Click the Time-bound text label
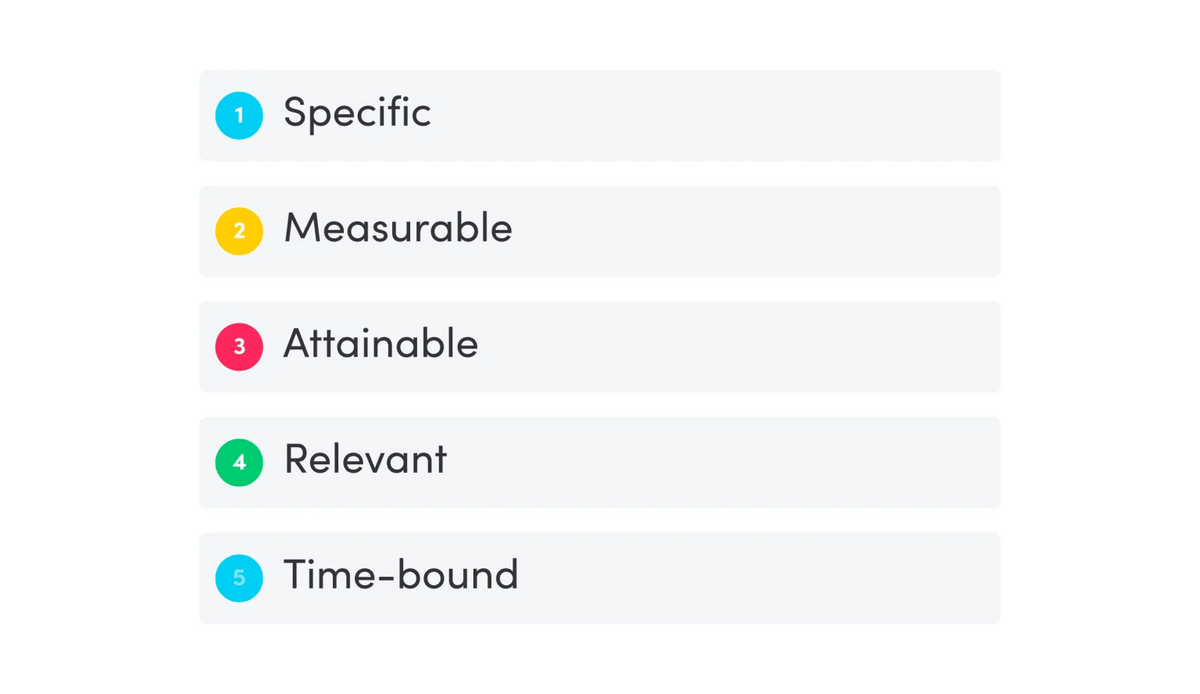The width and height of the screenshot is (1200, 694). pos(401,575)
